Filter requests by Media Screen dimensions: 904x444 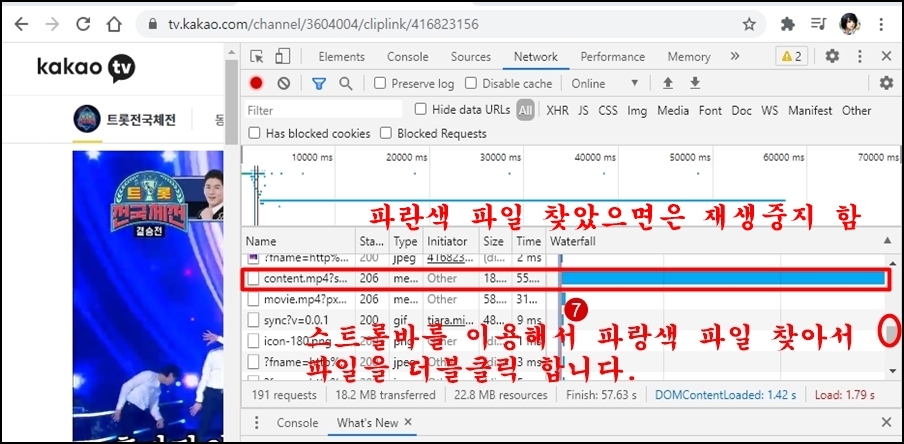click(x=673, y=110)
